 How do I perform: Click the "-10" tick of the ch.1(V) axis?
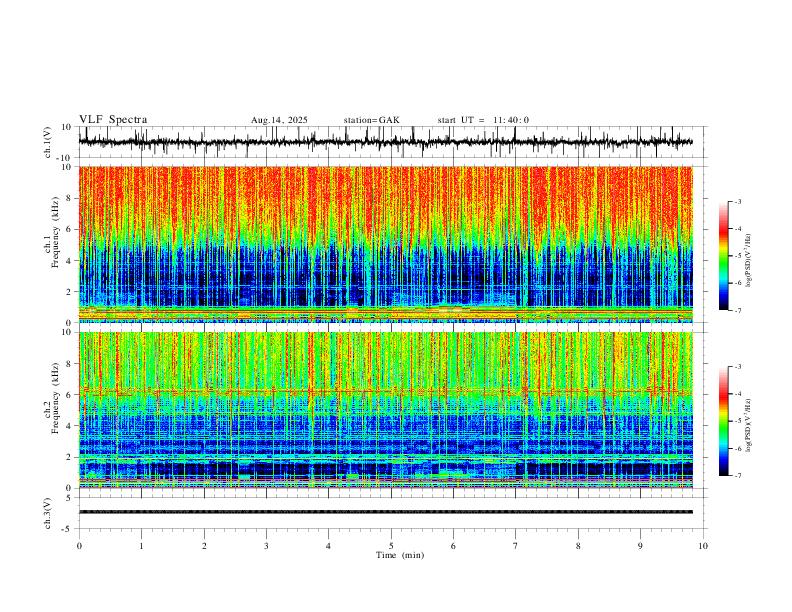65,158
